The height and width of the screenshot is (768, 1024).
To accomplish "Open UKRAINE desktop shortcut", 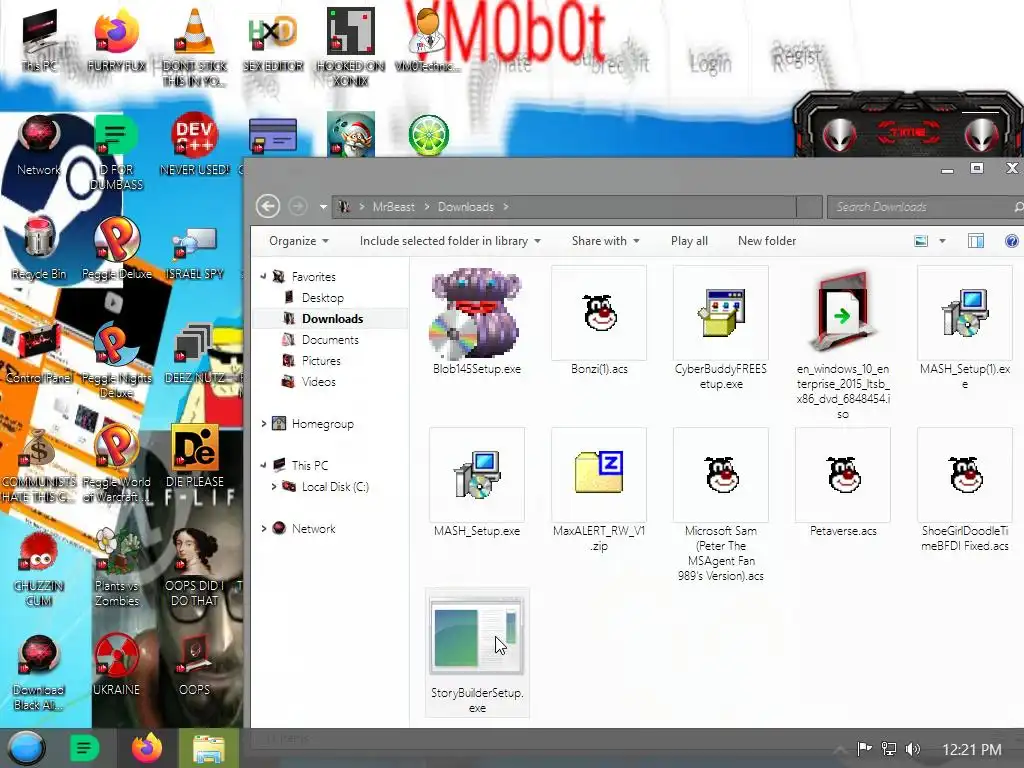I will [116, 665].
